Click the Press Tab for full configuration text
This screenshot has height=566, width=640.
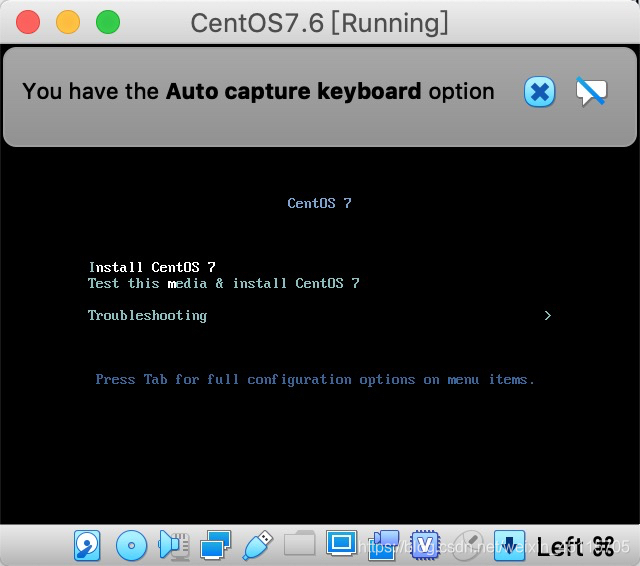click(x=315, y=380)
